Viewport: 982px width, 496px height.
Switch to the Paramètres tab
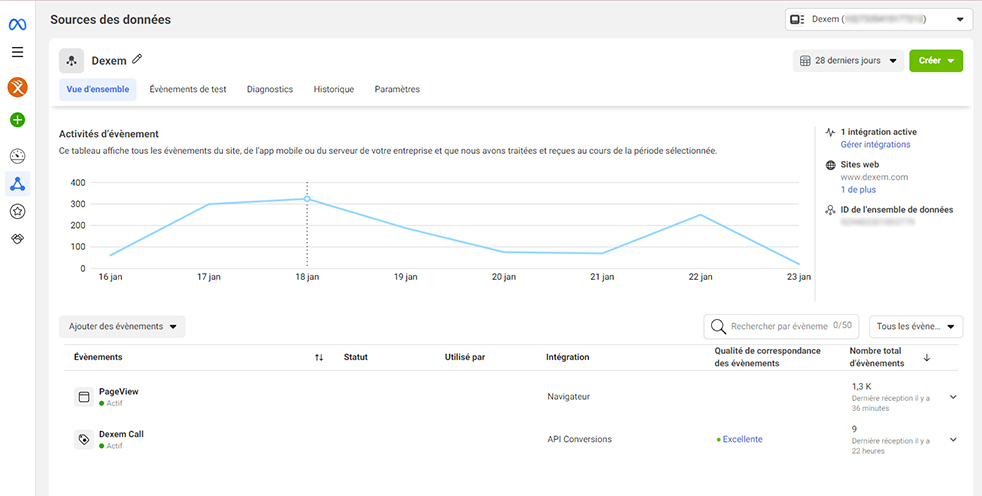tap(397, 90)
